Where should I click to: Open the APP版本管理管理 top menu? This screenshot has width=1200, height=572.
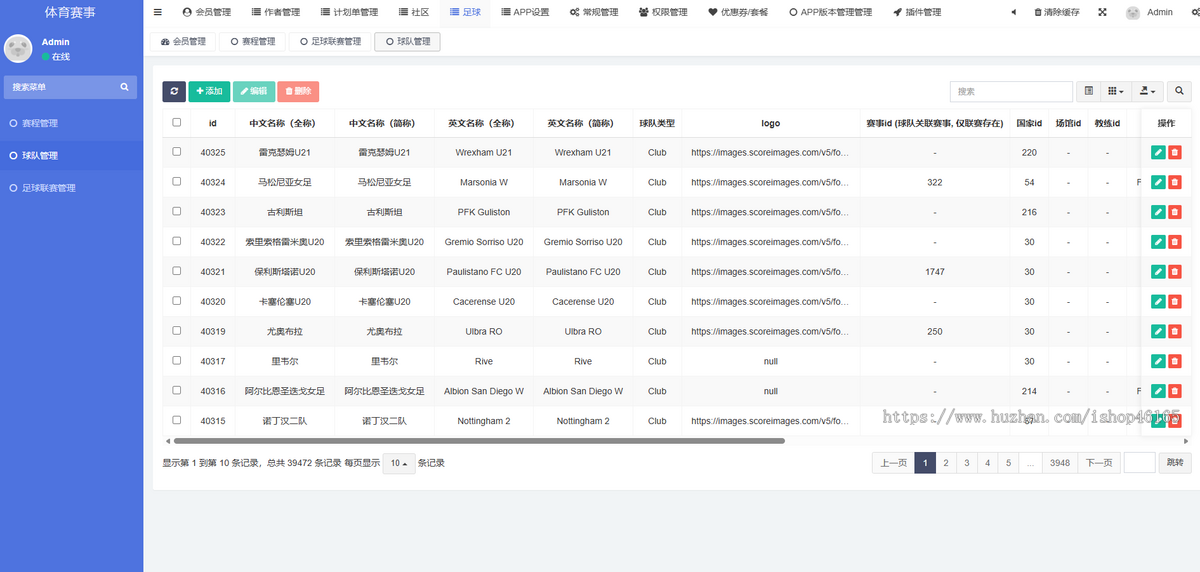831,12
